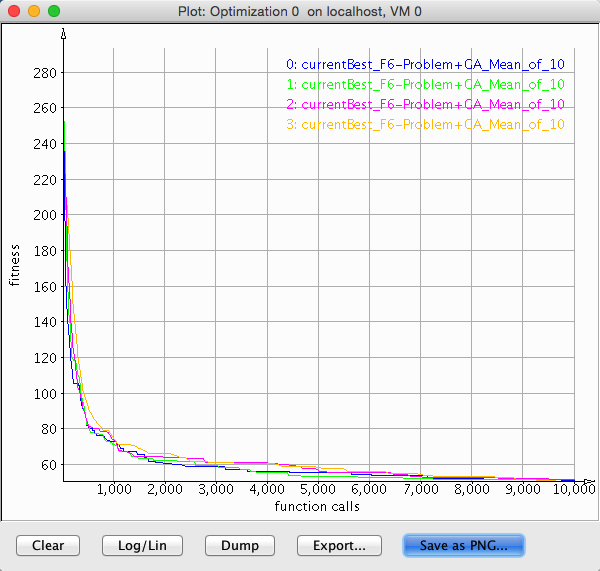Screen dimensions: 600x571
Task: Click the y-axis arrowhead at top
Action: click(64, 34)
